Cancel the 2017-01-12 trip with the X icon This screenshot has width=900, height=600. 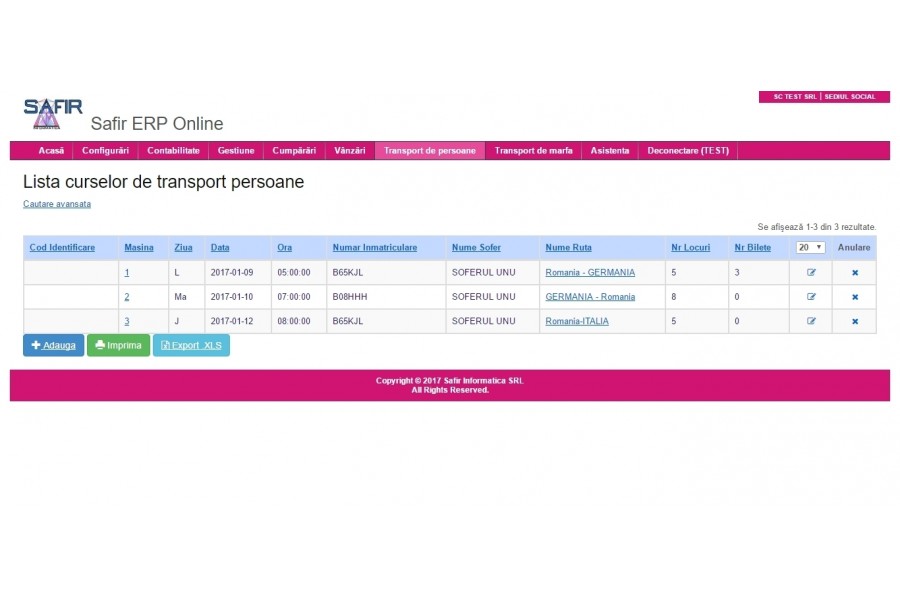(855, 322)
